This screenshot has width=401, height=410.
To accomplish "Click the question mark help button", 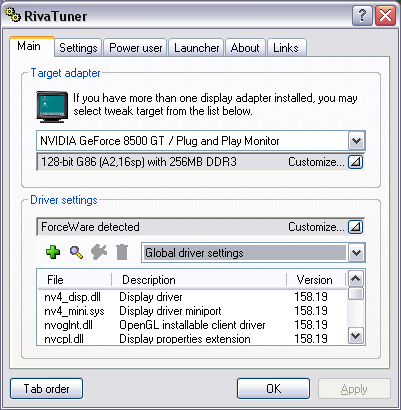I will (362, 15).
